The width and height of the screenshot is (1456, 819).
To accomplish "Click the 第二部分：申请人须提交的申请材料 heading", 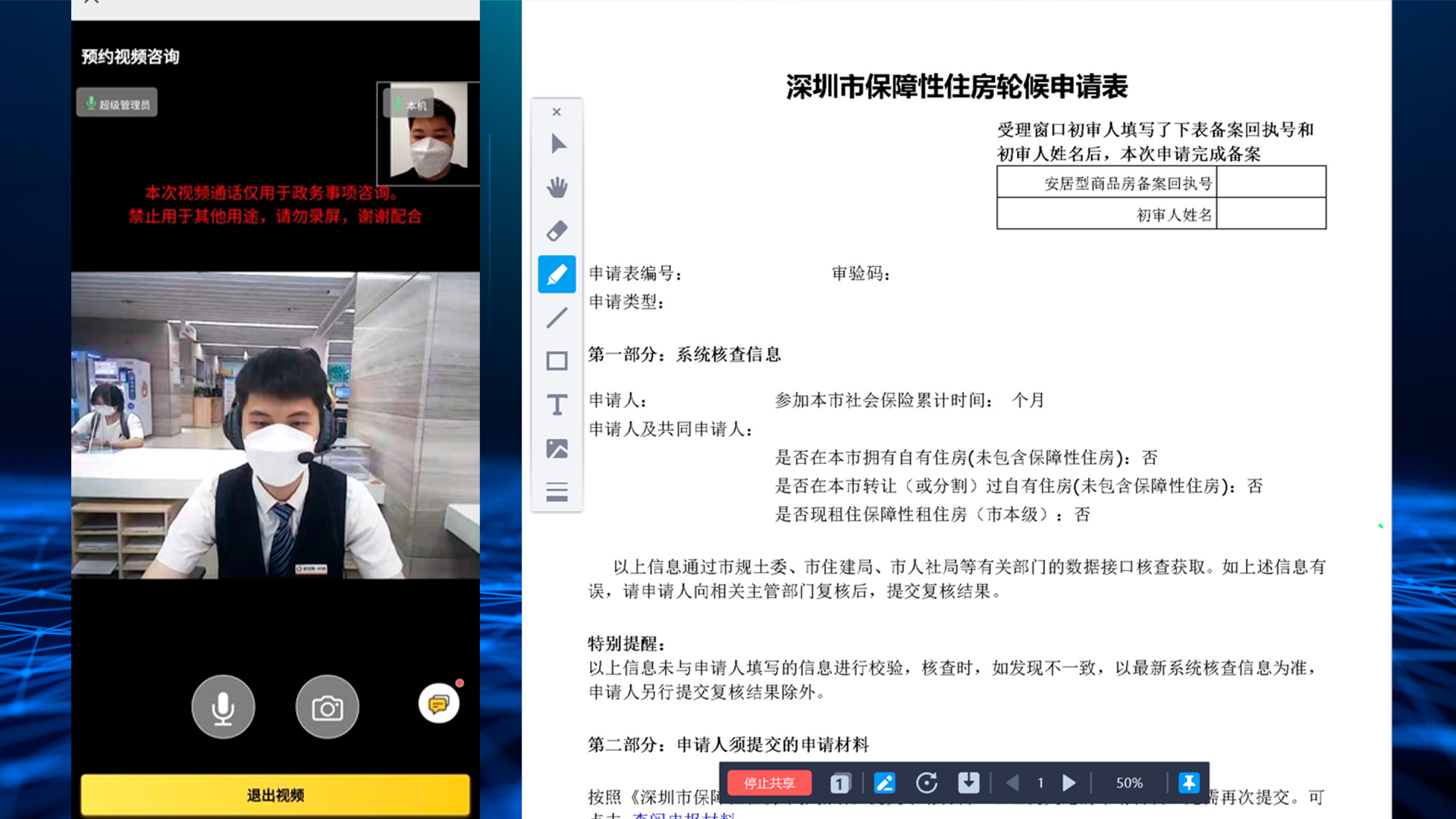I will [729, 745].
